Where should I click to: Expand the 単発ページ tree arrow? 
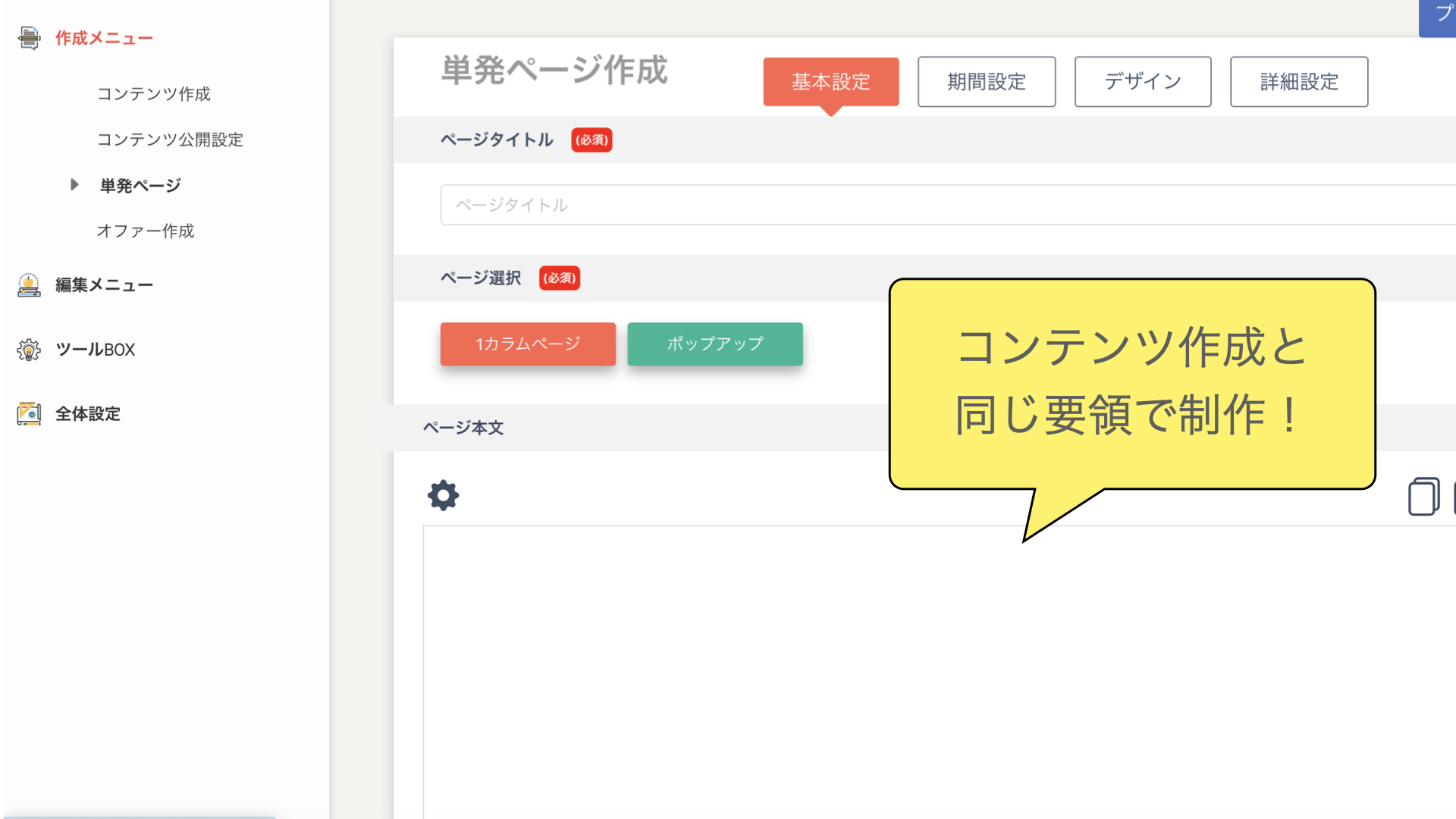74,184
